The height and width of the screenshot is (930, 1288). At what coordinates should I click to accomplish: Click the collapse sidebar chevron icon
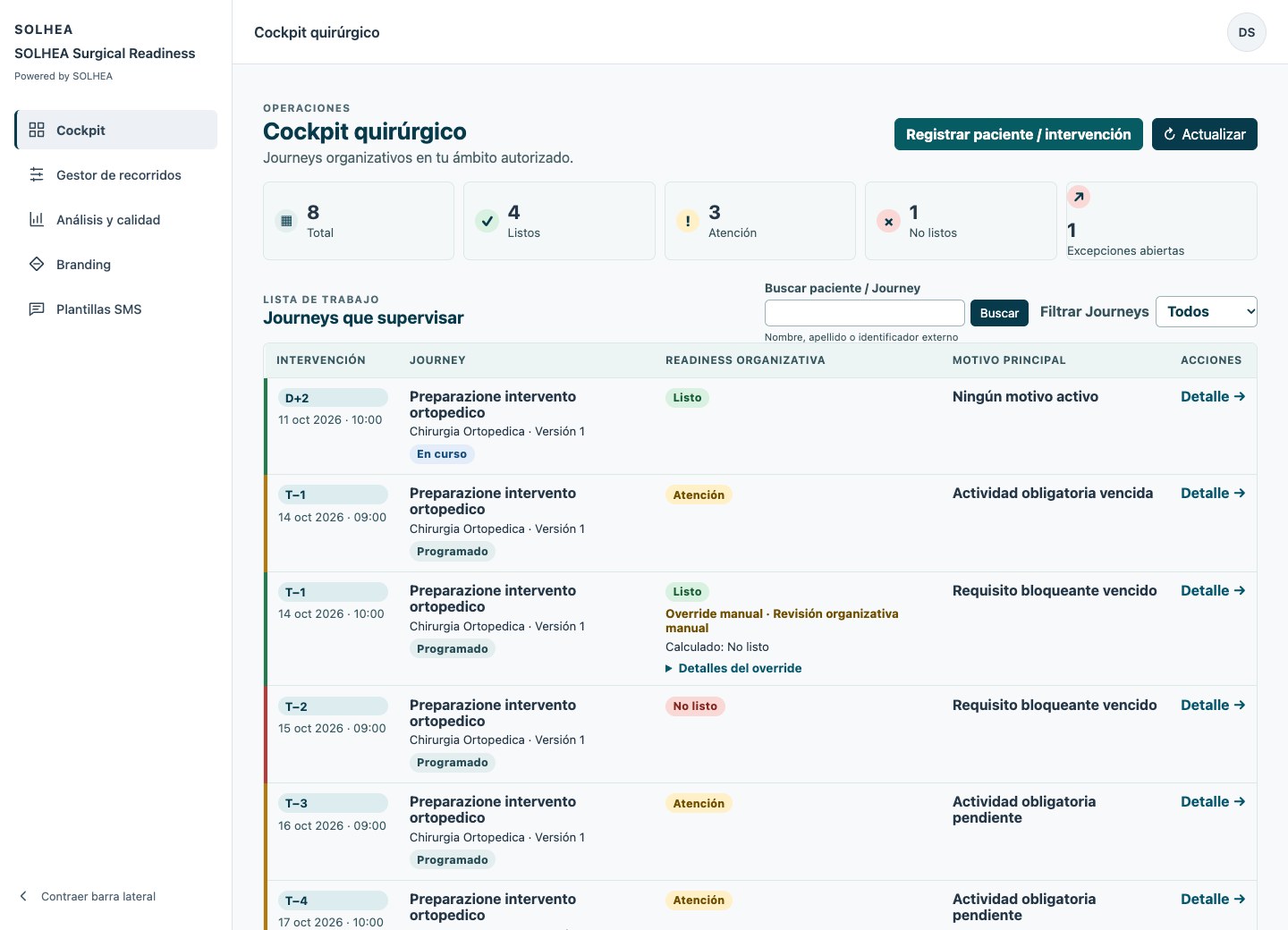[23, 896]
